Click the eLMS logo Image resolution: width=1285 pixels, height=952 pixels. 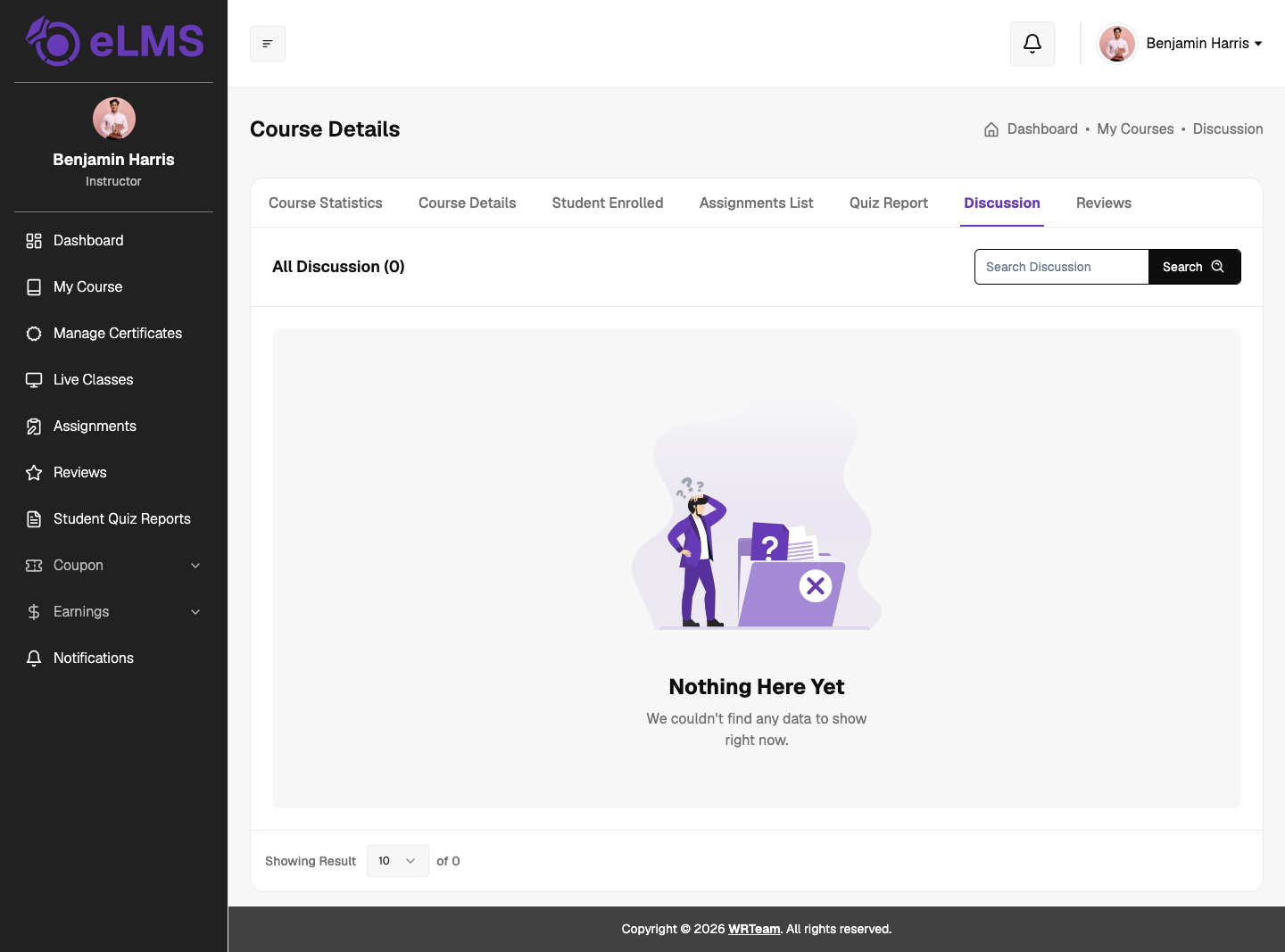(x=114, y=41)
